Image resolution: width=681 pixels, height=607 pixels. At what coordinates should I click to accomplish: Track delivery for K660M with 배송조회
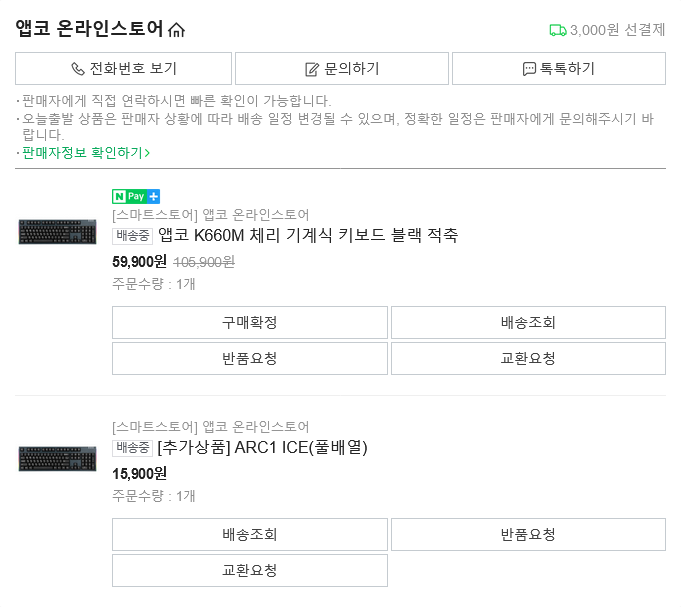(x=528, y=323)
